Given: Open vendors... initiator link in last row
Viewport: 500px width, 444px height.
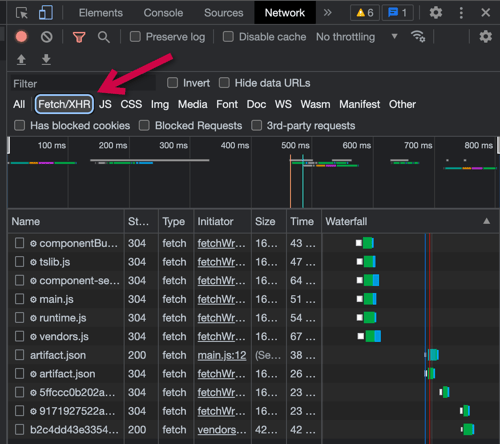Looking at the screenshot, I should click(222, 430).
